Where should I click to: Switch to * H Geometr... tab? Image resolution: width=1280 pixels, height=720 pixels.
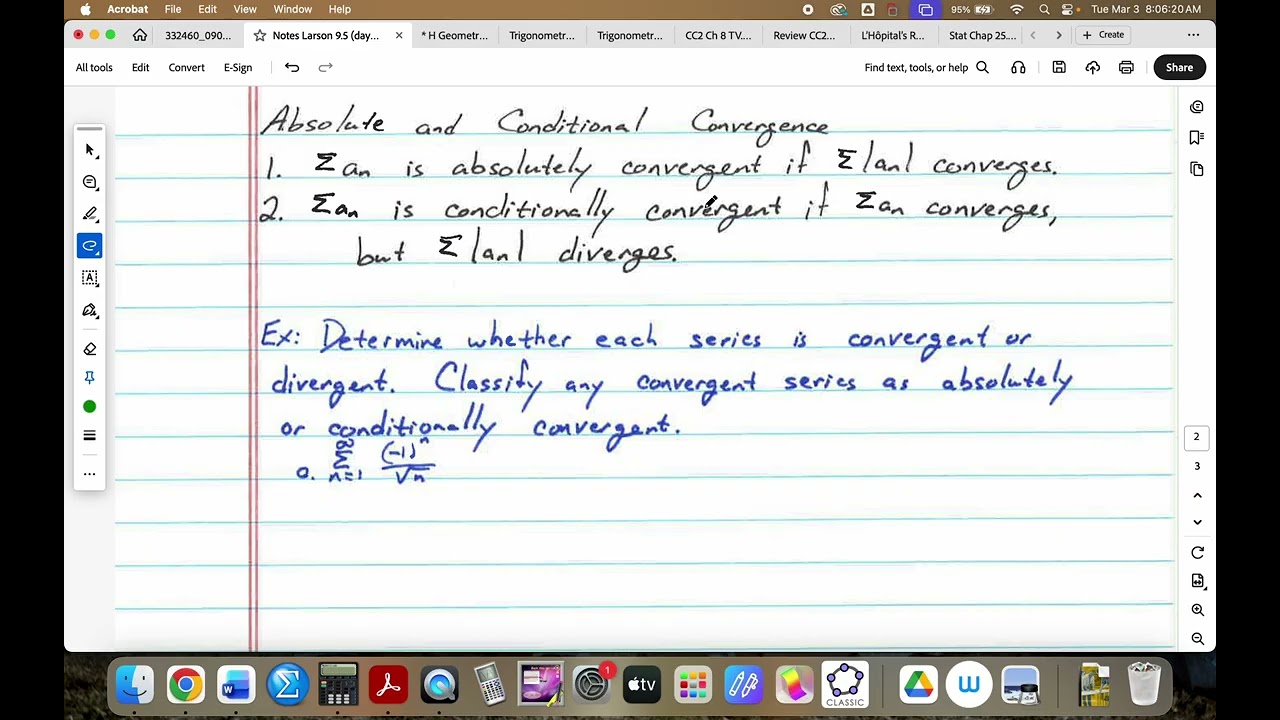454,35
